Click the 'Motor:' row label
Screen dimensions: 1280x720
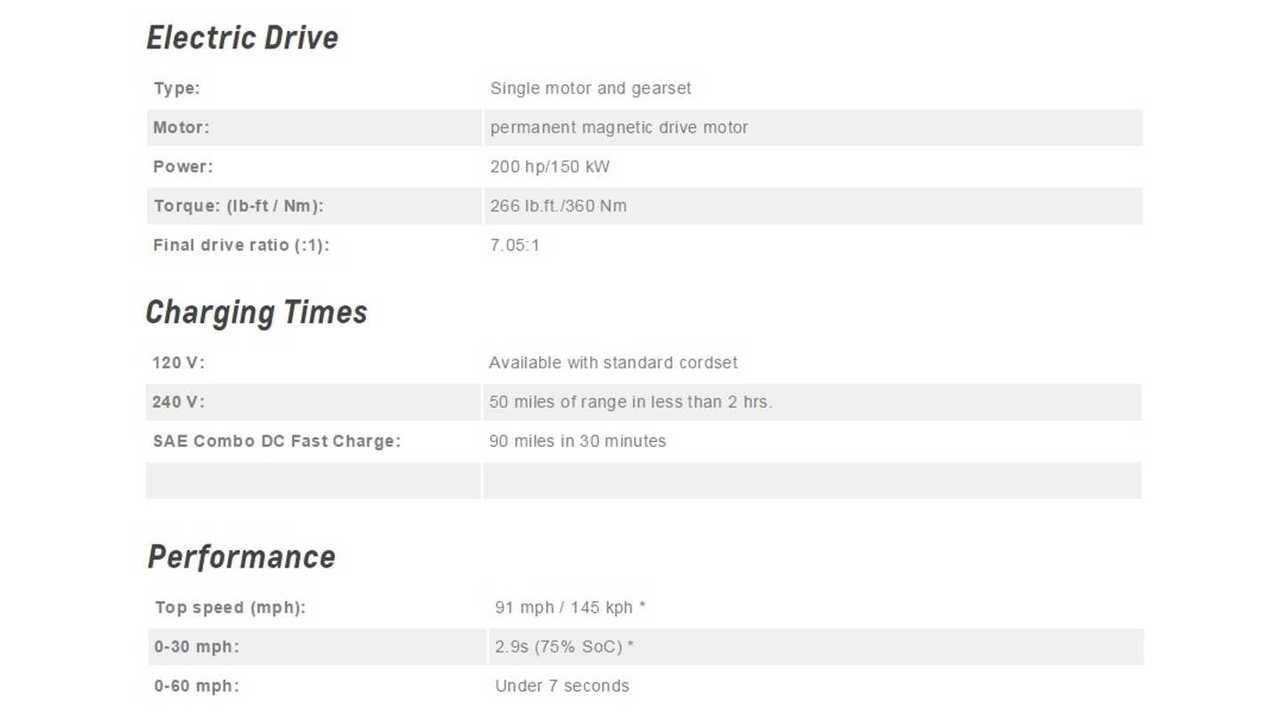tap(181, 127)
